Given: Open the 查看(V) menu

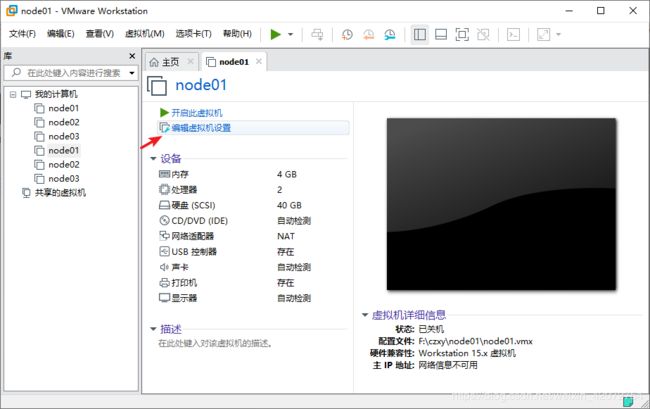Looking at the screenshot, I should pos(99,34).
